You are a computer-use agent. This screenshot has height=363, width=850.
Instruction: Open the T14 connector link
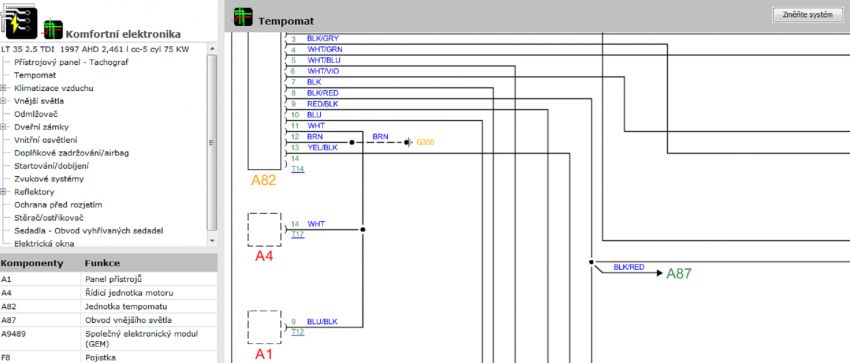(298, 169)
